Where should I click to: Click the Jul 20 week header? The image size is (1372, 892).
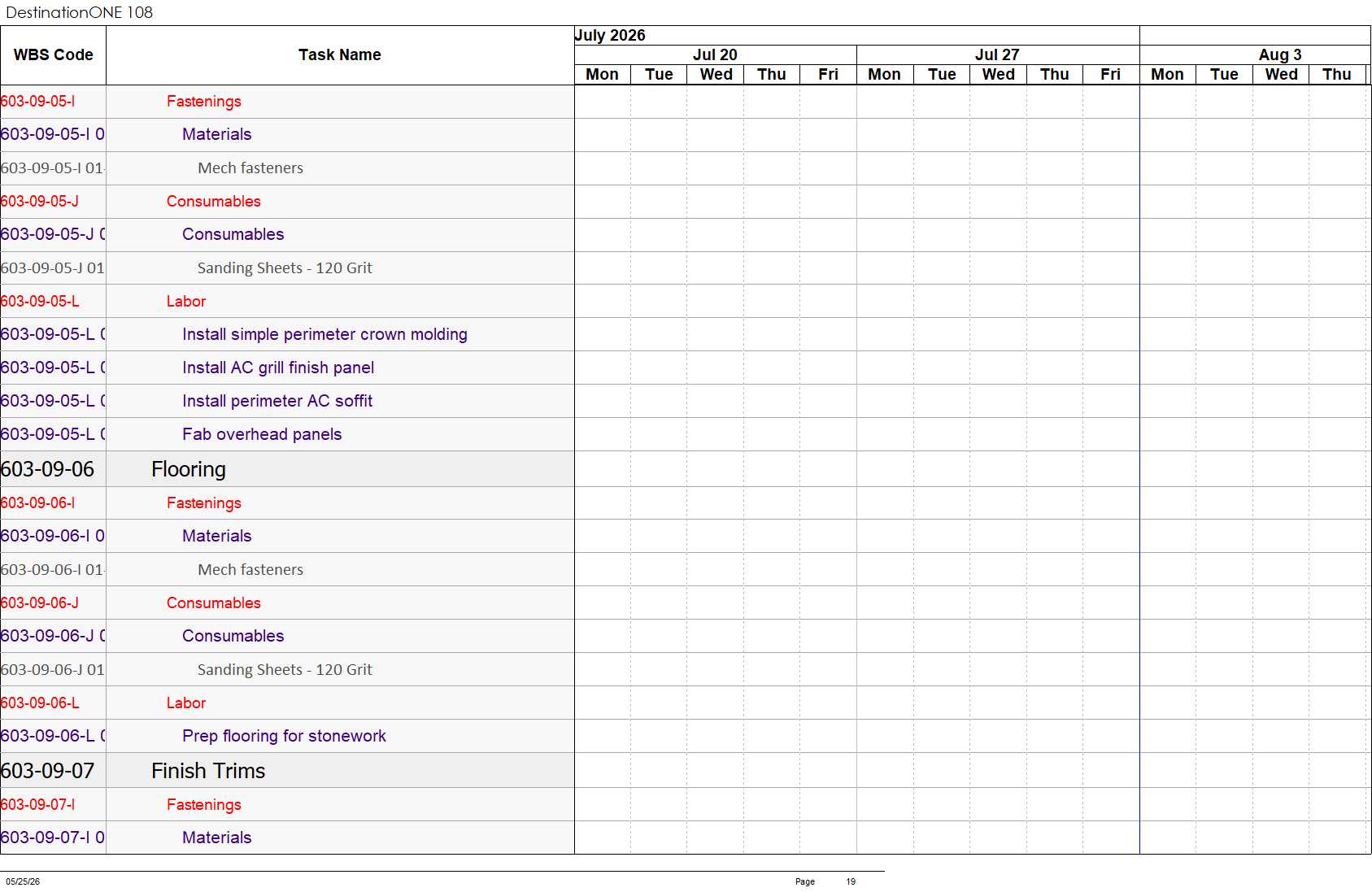point(715,54)
